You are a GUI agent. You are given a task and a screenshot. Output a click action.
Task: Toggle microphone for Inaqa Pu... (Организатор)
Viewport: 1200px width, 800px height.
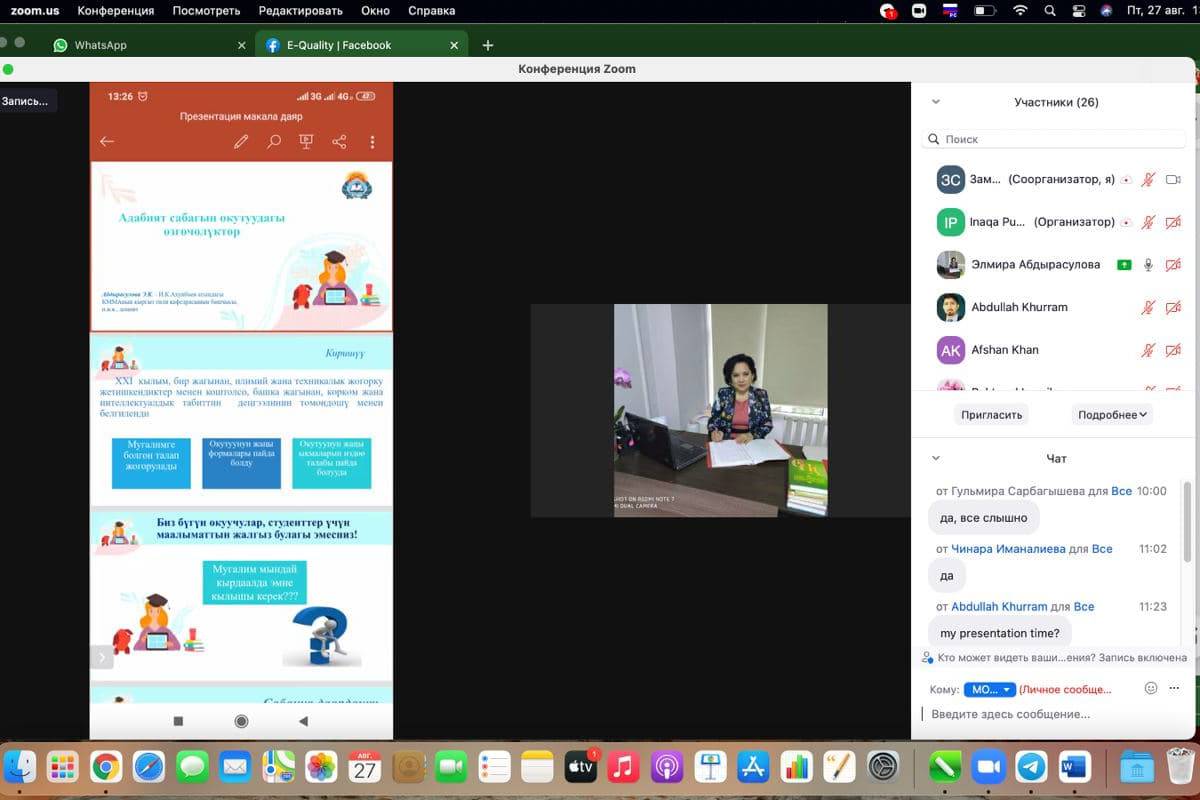(1149, 222)
